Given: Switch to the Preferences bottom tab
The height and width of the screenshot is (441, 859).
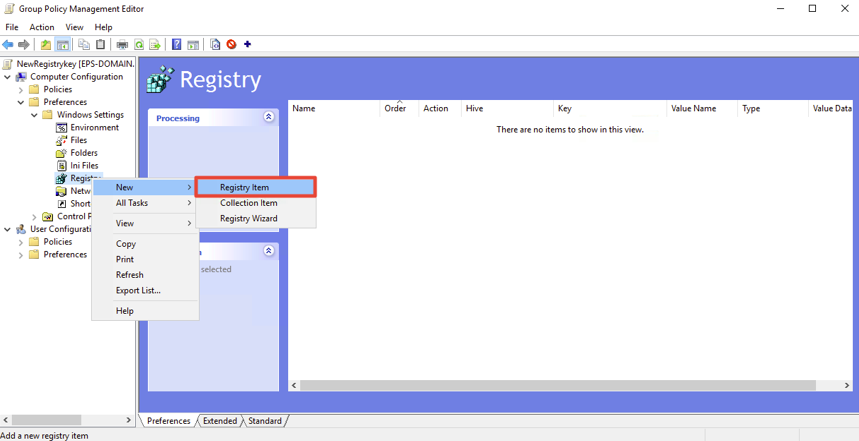Looking at the screenshot, I should coord(168,421).
